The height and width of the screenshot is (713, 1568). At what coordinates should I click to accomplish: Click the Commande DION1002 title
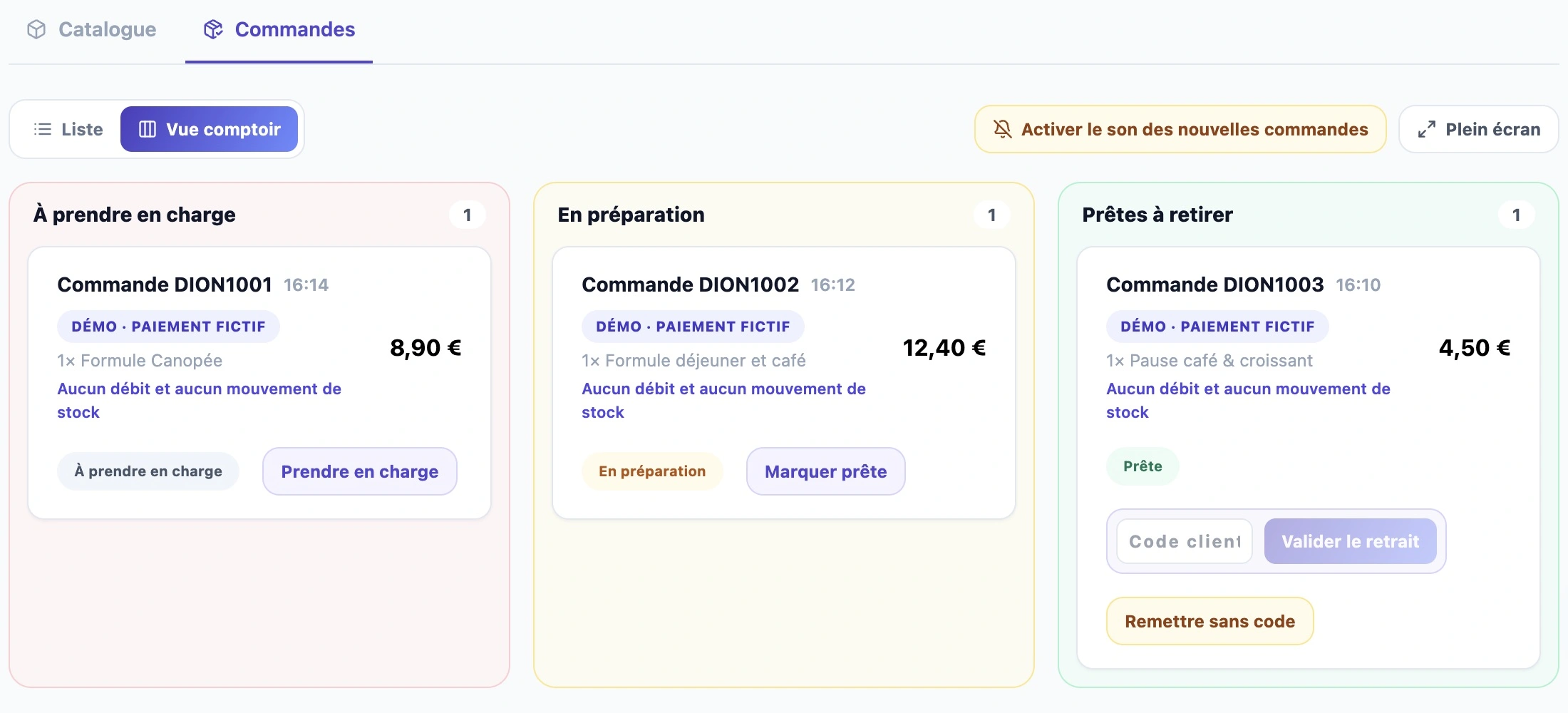click(691, 284)
